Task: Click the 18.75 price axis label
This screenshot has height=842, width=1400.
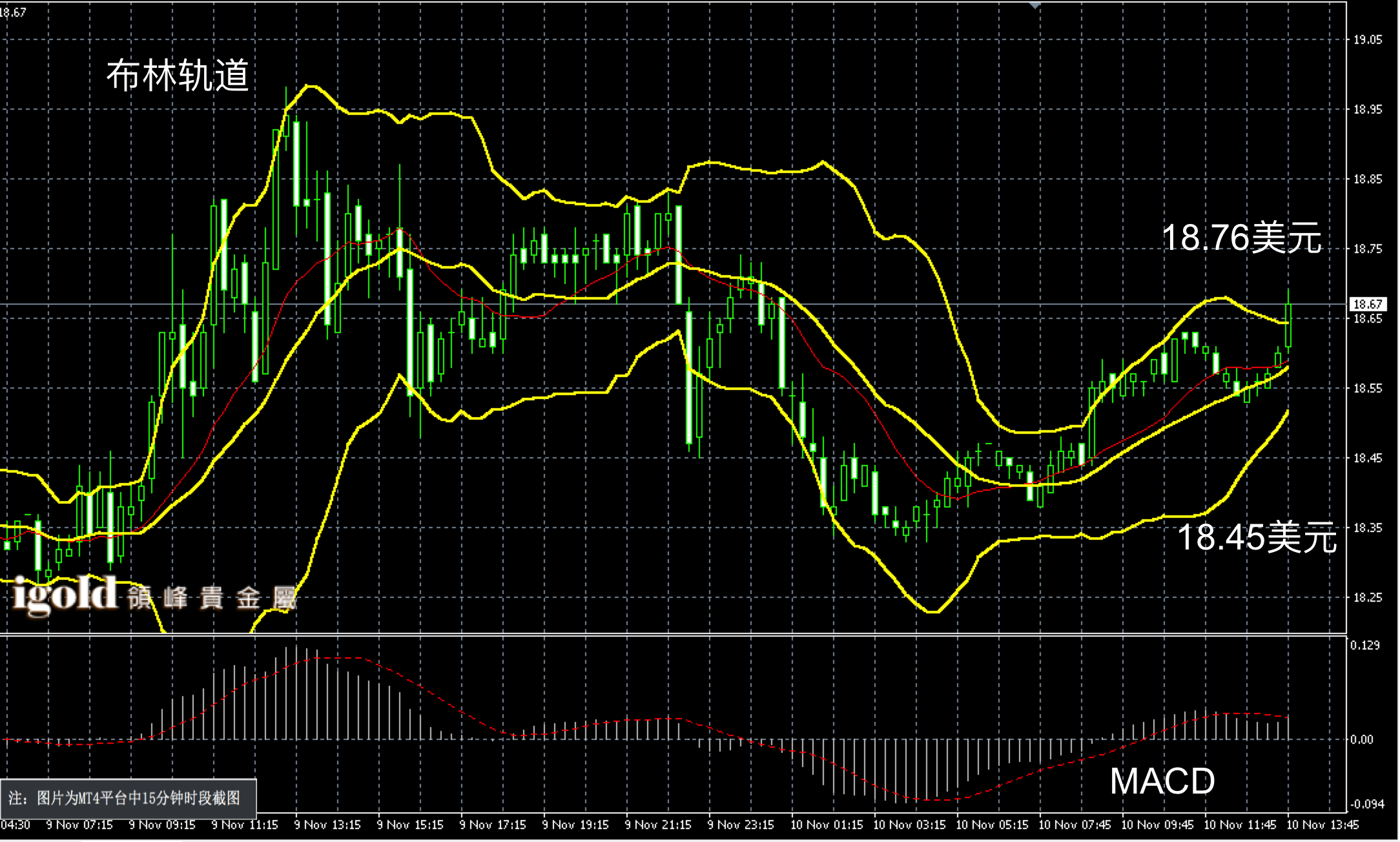Action: click(1368, 249)
